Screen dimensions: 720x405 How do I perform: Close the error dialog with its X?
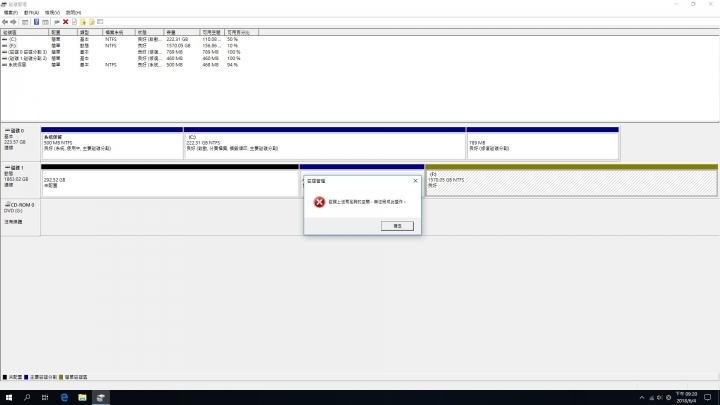click(416, 181)
